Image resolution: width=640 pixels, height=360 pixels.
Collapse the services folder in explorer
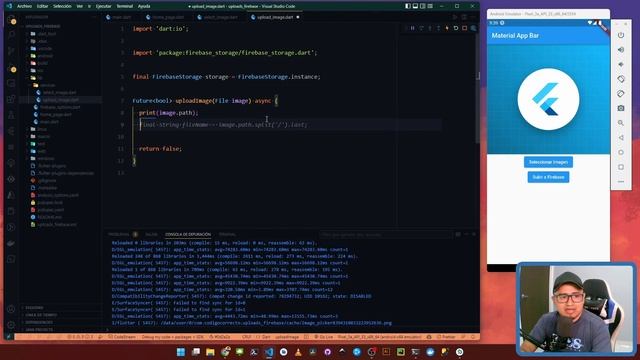click(47, 85)
